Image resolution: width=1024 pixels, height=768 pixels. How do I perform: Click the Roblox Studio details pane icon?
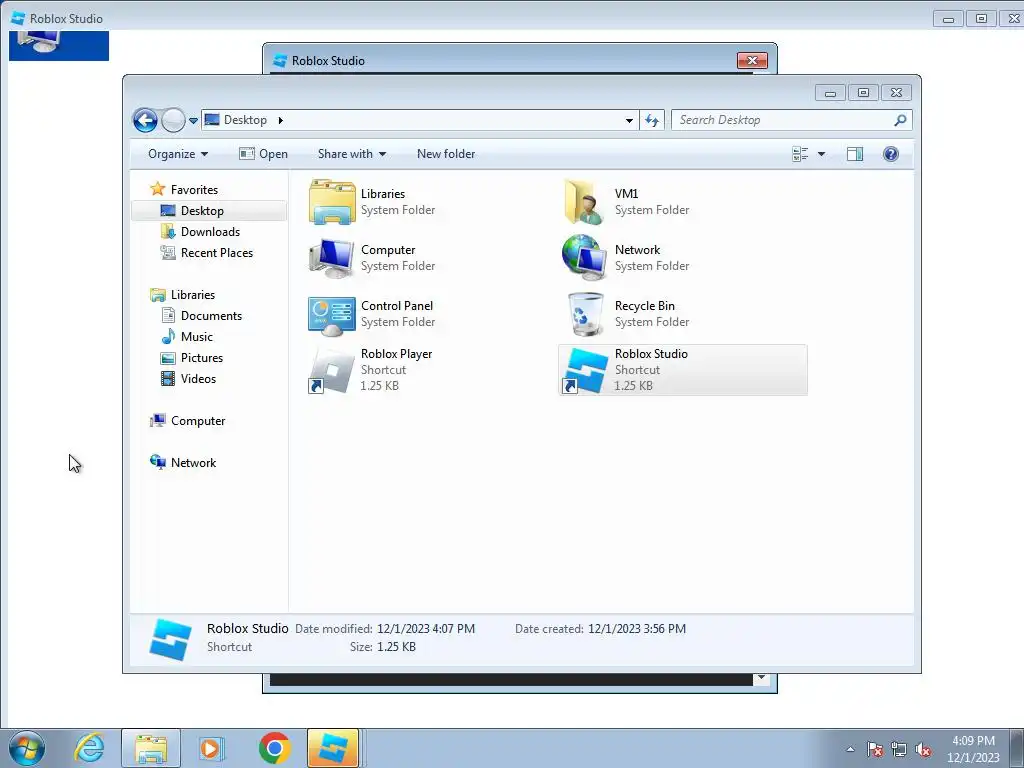point(170,638)
